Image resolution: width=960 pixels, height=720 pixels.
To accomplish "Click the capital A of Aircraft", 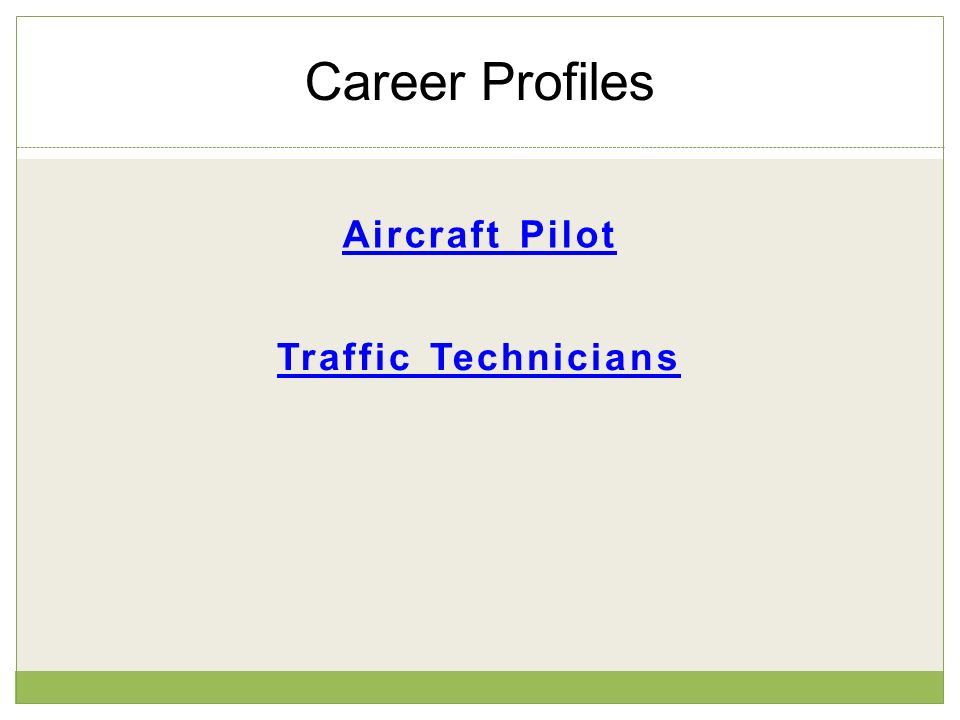I will click(x=356, y=234).
